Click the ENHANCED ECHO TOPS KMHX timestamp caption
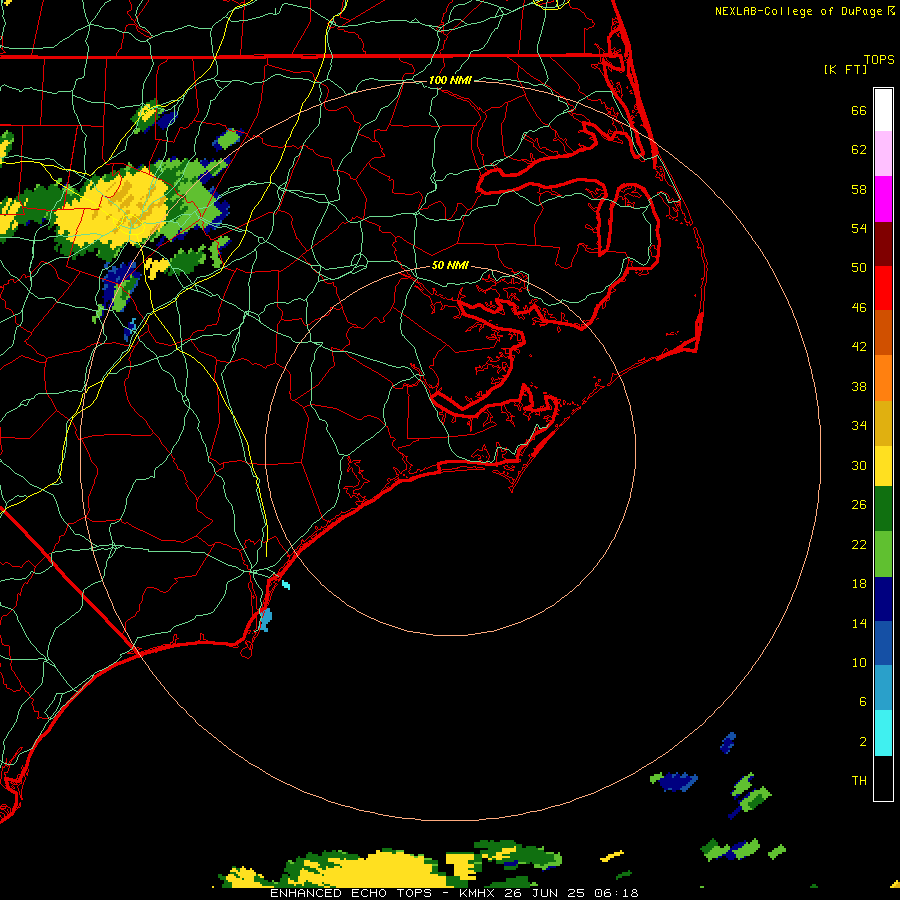Viewport: 900px width, 900px height. 454,893
